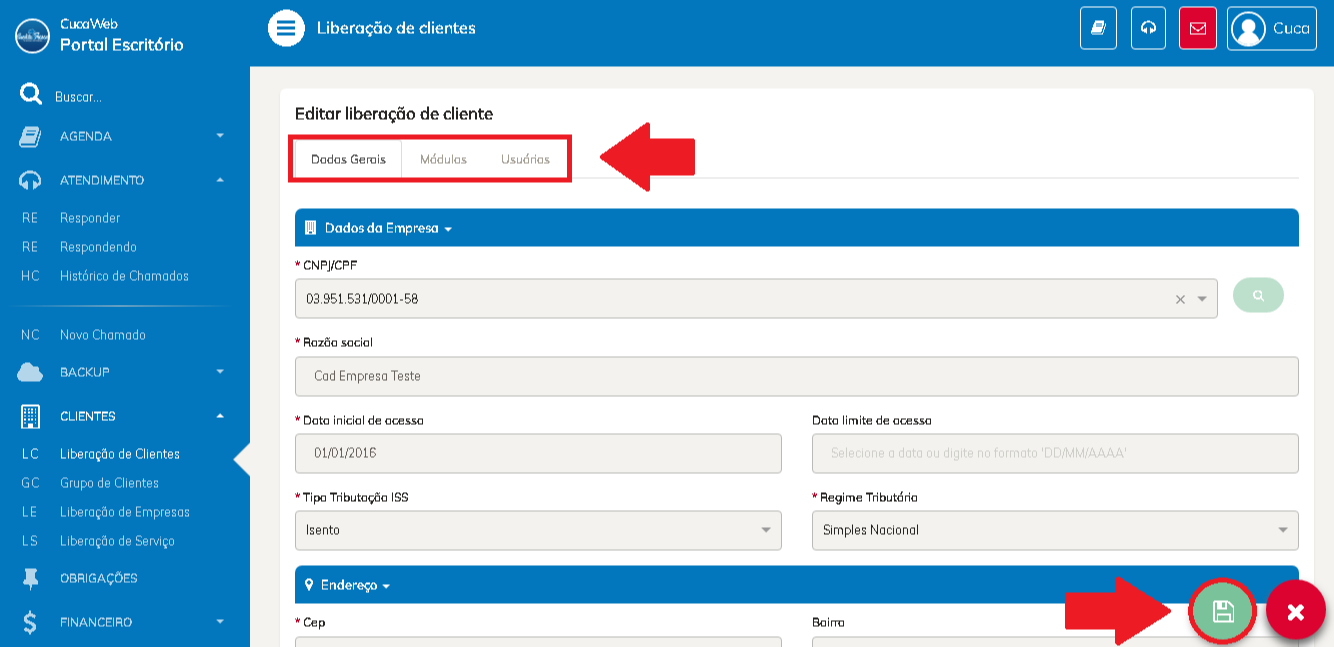Open the manual book icon in header

click(x=1098, y=28)
